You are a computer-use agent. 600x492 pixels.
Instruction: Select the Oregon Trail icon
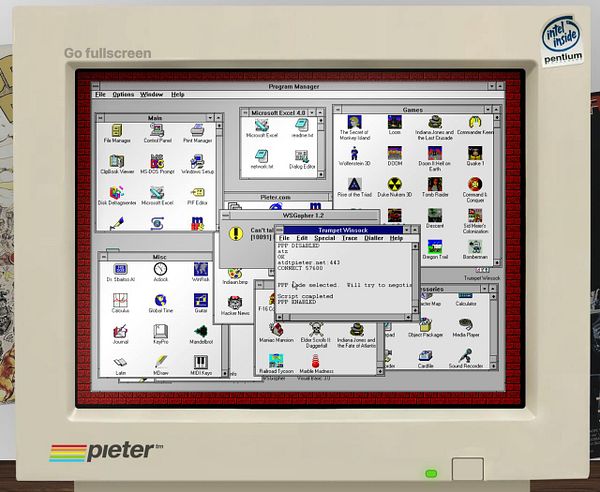[435, 247]
